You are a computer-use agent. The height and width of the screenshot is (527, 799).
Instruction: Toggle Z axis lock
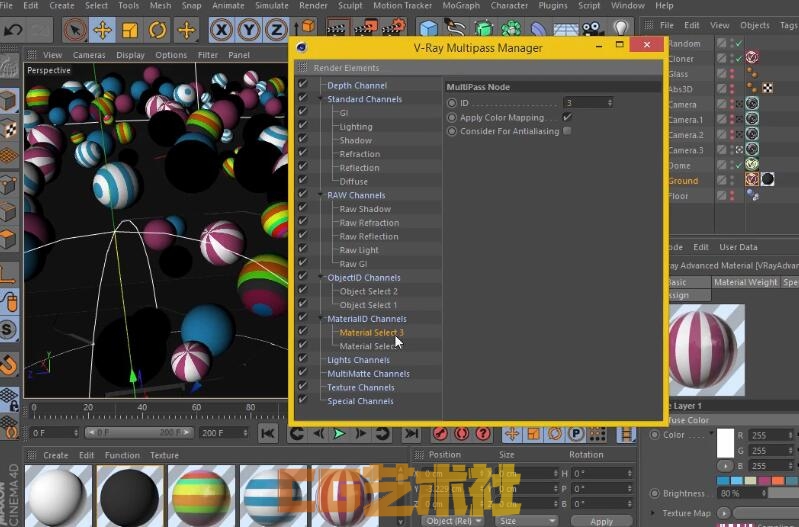point(276,30)
